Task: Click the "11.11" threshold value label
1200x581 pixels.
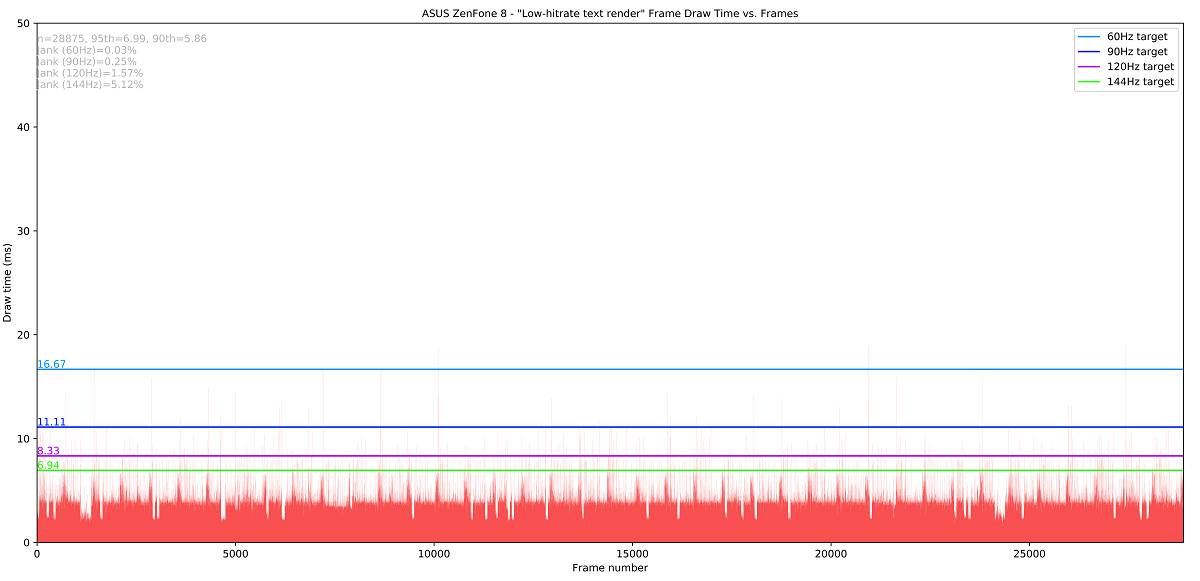Action: click(x=52, y=422)
